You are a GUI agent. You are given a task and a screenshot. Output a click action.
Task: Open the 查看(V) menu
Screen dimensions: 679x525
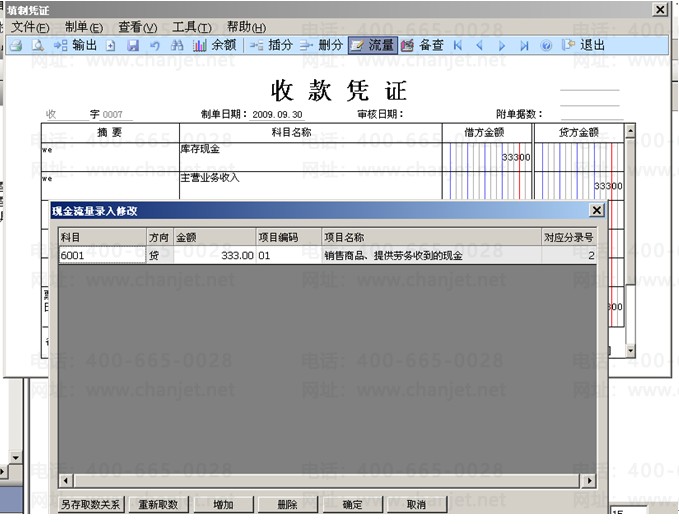[x=138, y=27]
